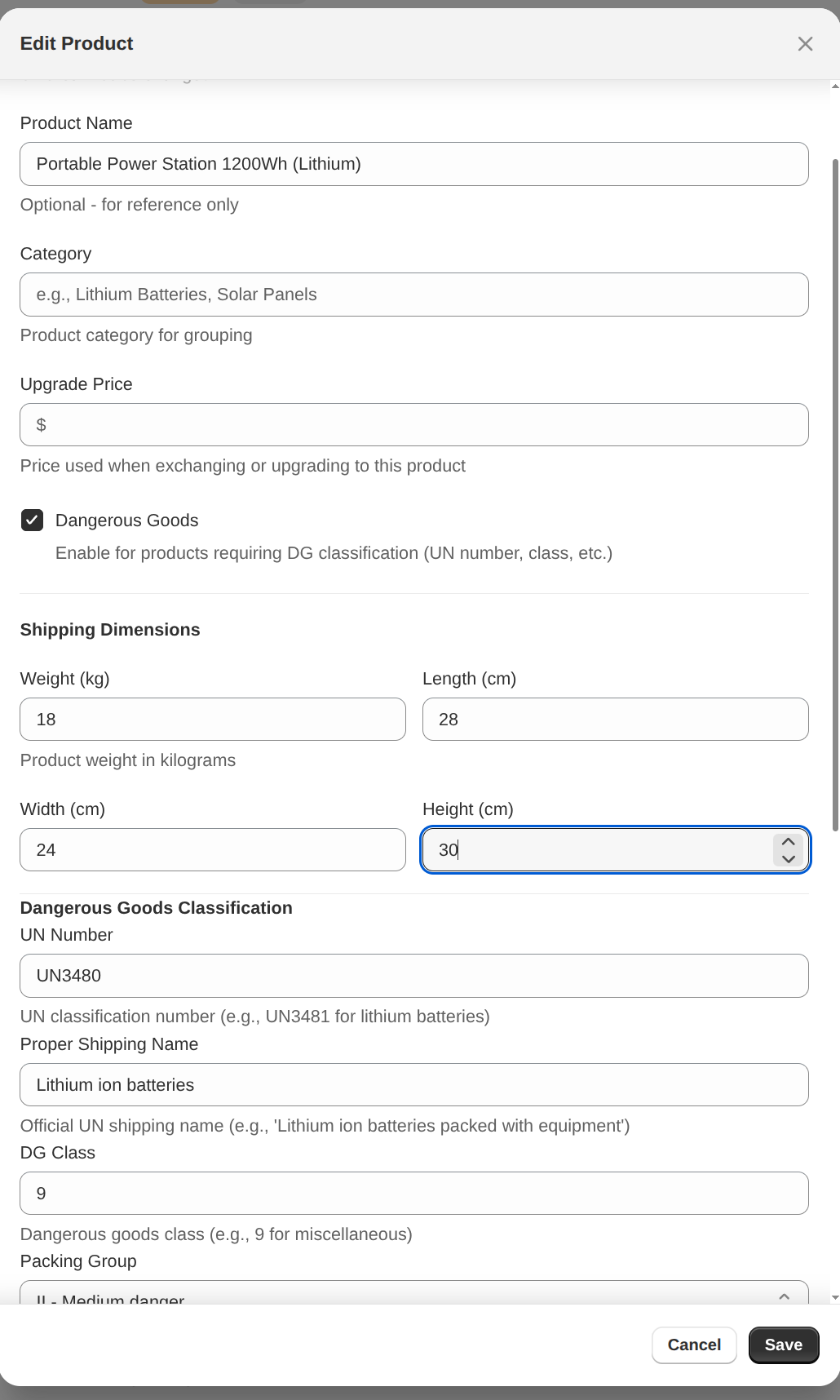Increment Height value with up arrow
840x1400 pixels.
[788, 841]
